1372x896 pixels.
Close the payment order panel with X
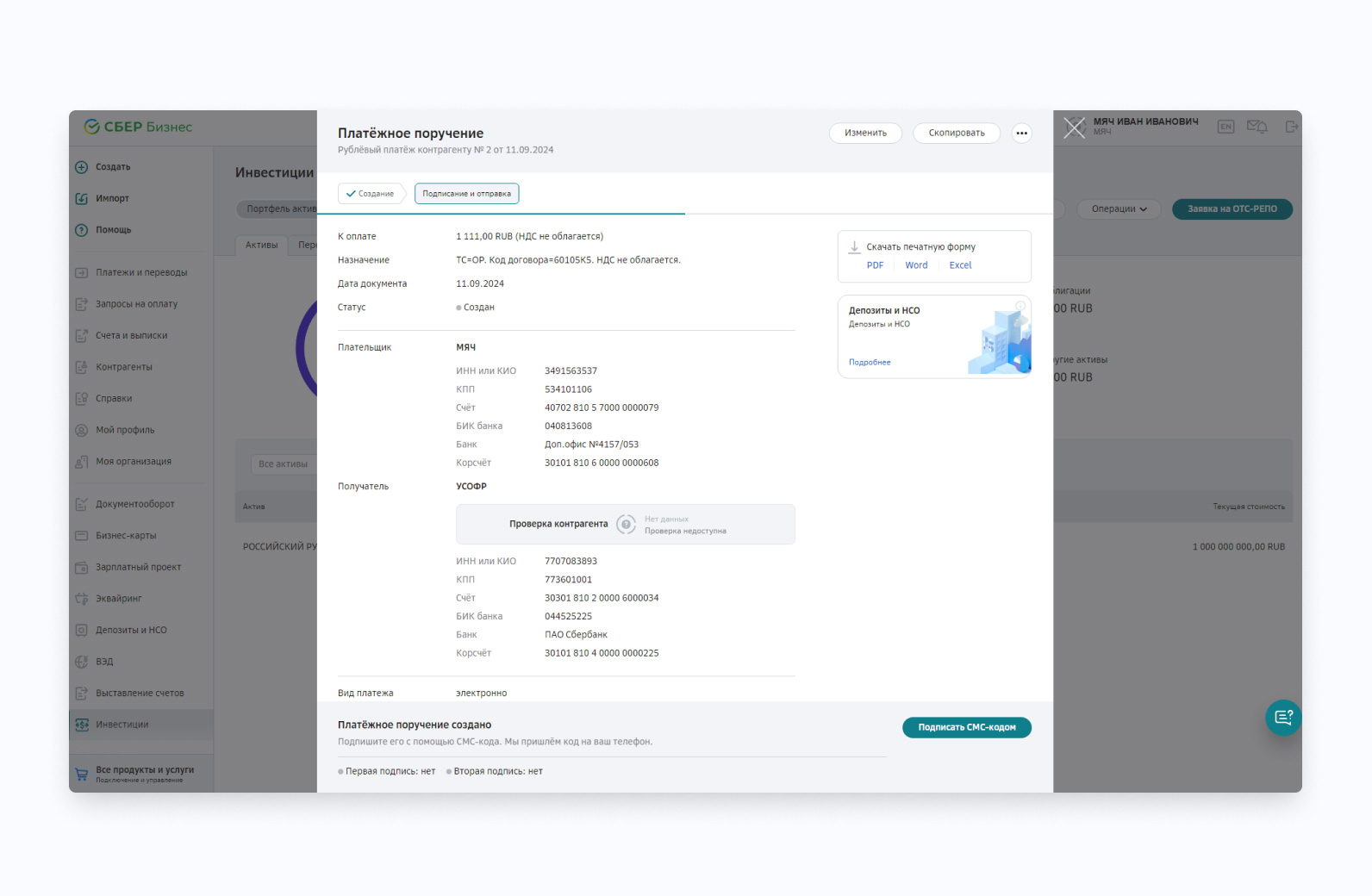(x=1074, y=128)
